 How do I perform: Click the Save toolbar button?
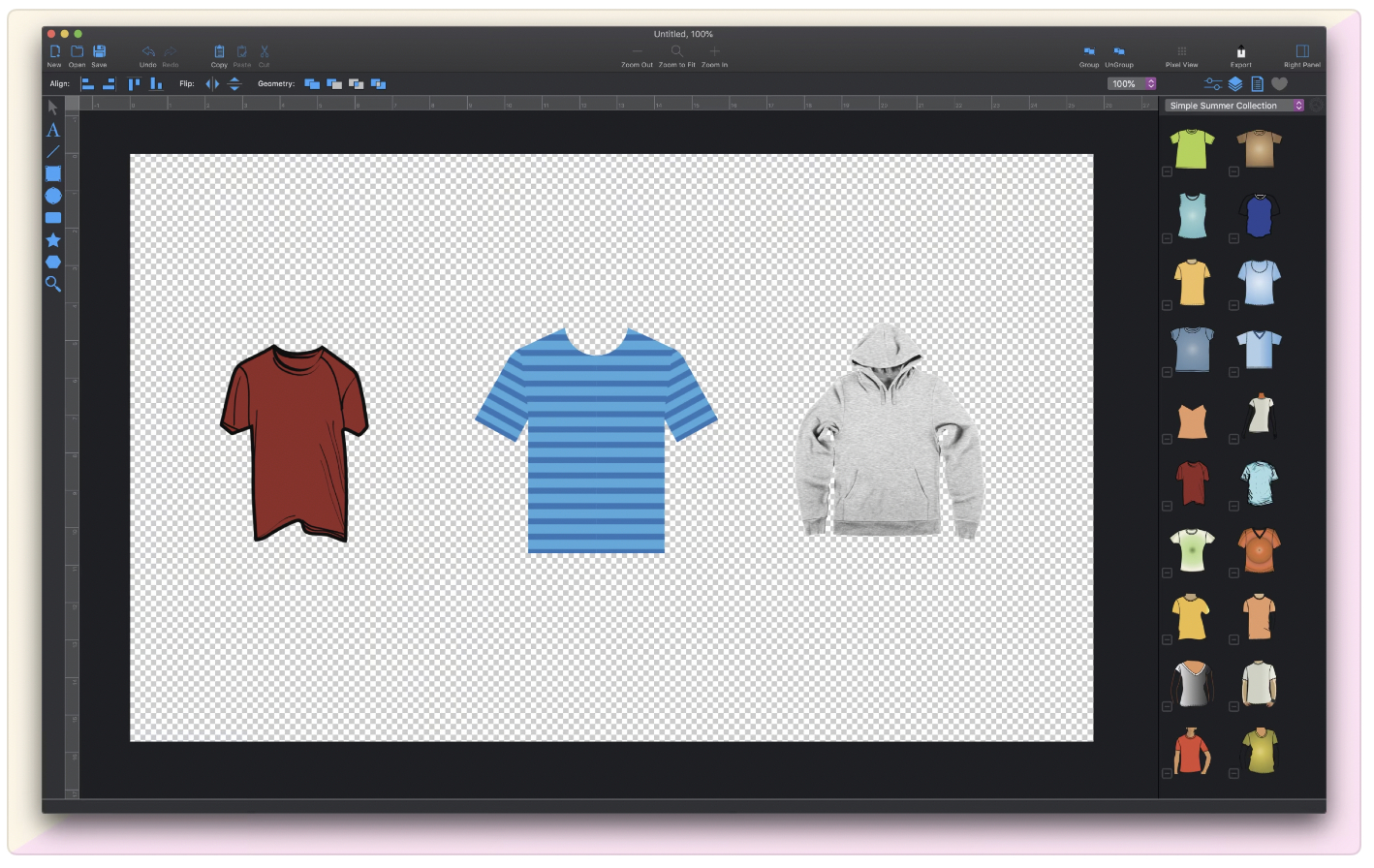coord(99,54)
